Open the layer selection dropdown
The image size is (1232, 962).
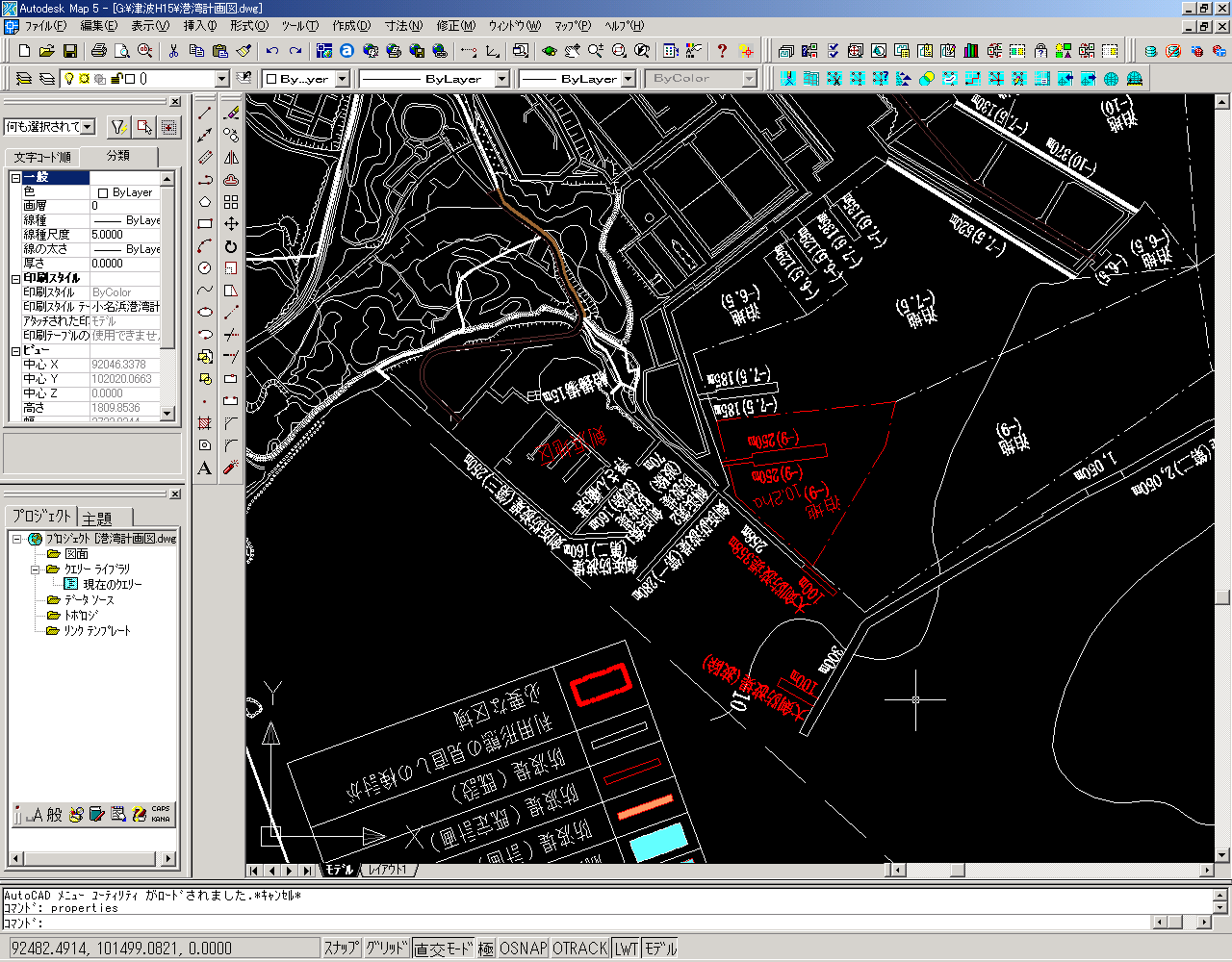point(221,79)
